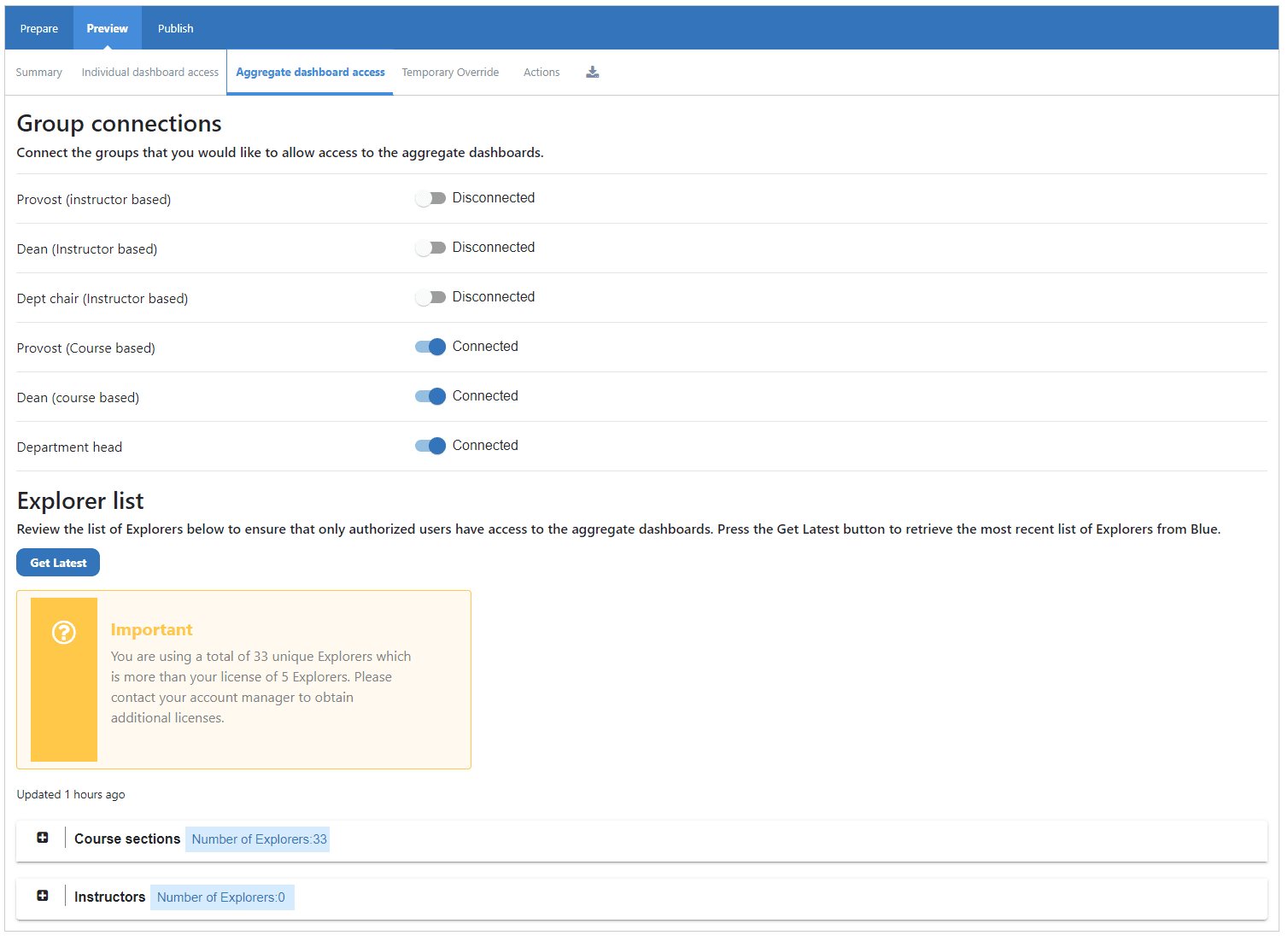Click 'Updated 1 hours ago' text
Viewport: 1288px width, 941px height.
(71, 795)
